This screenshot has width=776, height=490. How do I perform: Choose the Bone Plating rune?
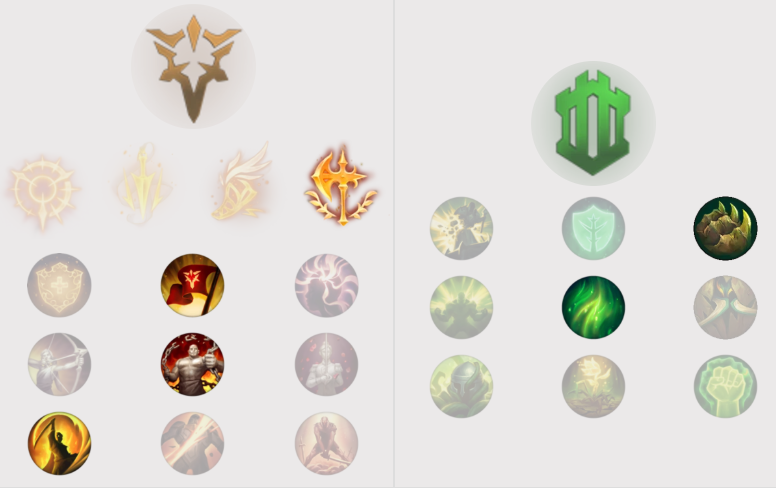(725, 307)
